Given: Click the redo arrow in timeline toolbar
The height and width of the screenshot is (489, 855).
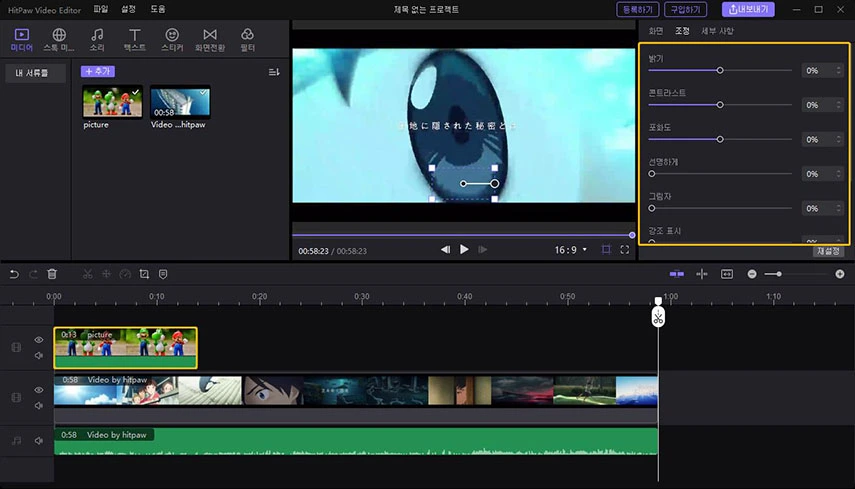Looking at the screenshot, I should point(33,274).
